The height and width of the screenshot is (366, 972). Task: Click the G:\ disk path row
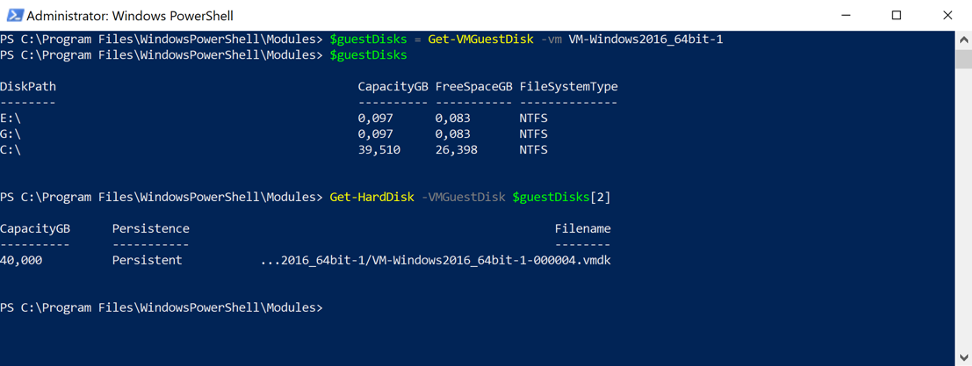click(11, 134)
